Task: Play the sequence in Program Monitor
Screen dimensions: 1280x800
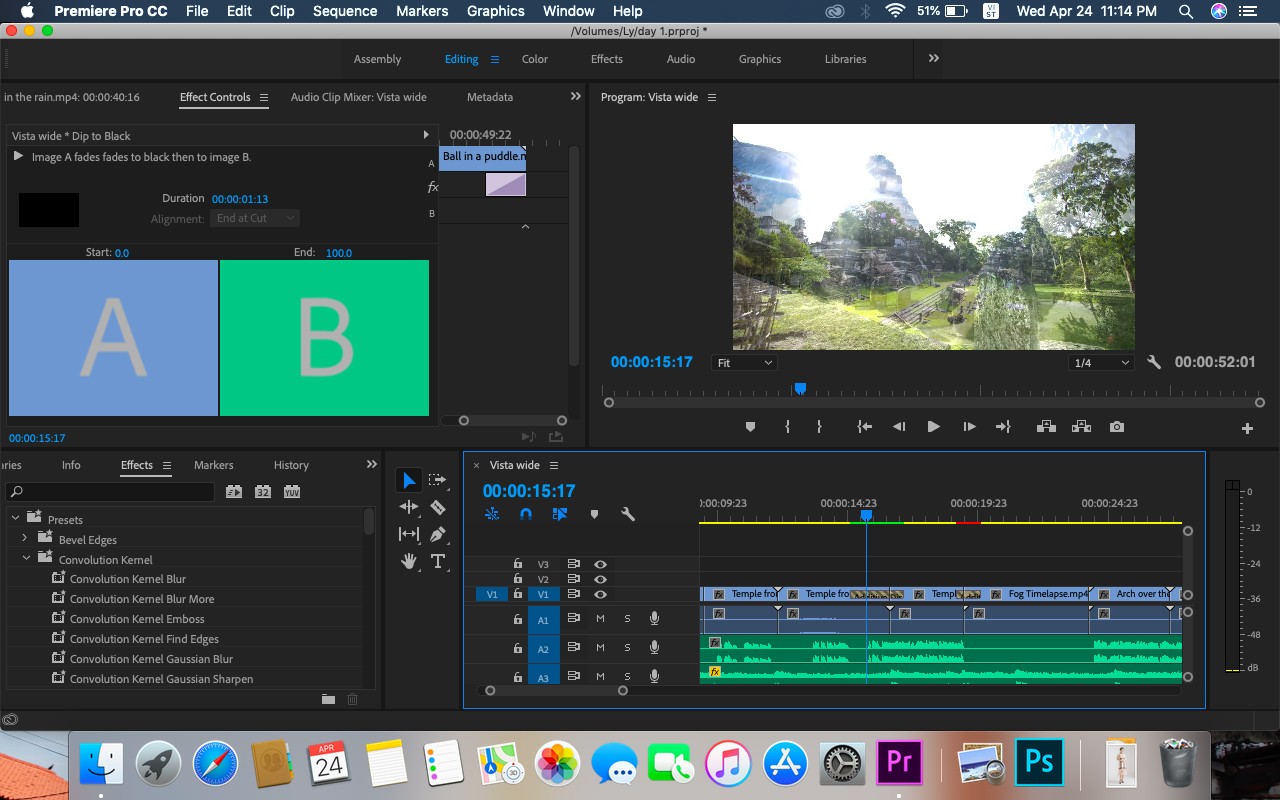Action: (x=933, y=427)
